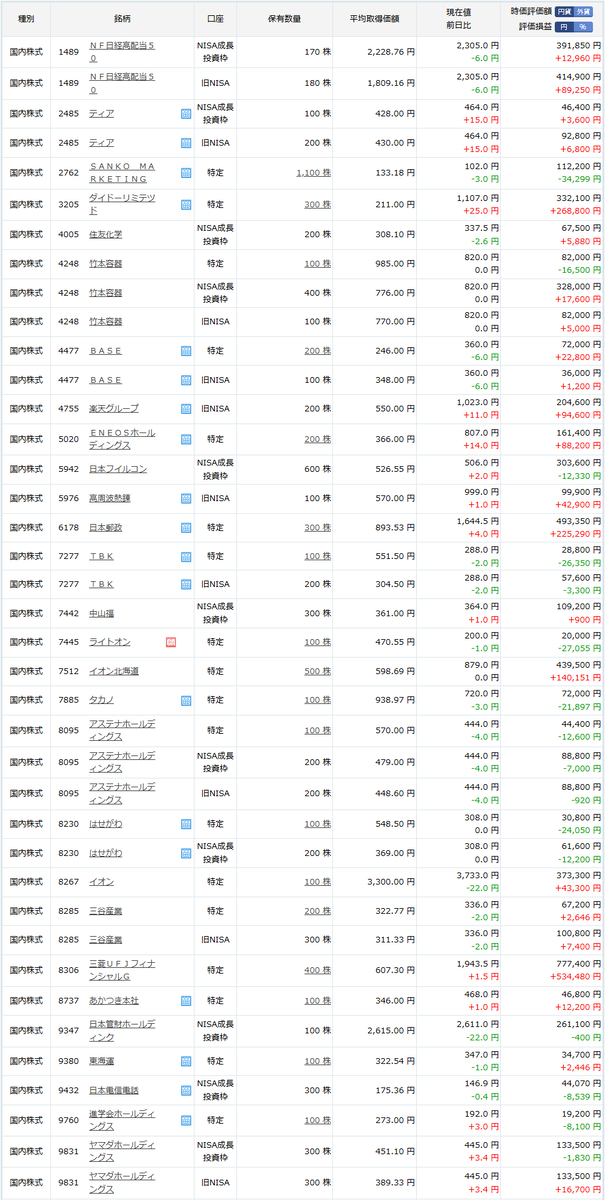Image resolution: width=605 pixels, height=1200 pixels.
Task: Click the blue icon beside 日本郵政
Action: (186, 526)
